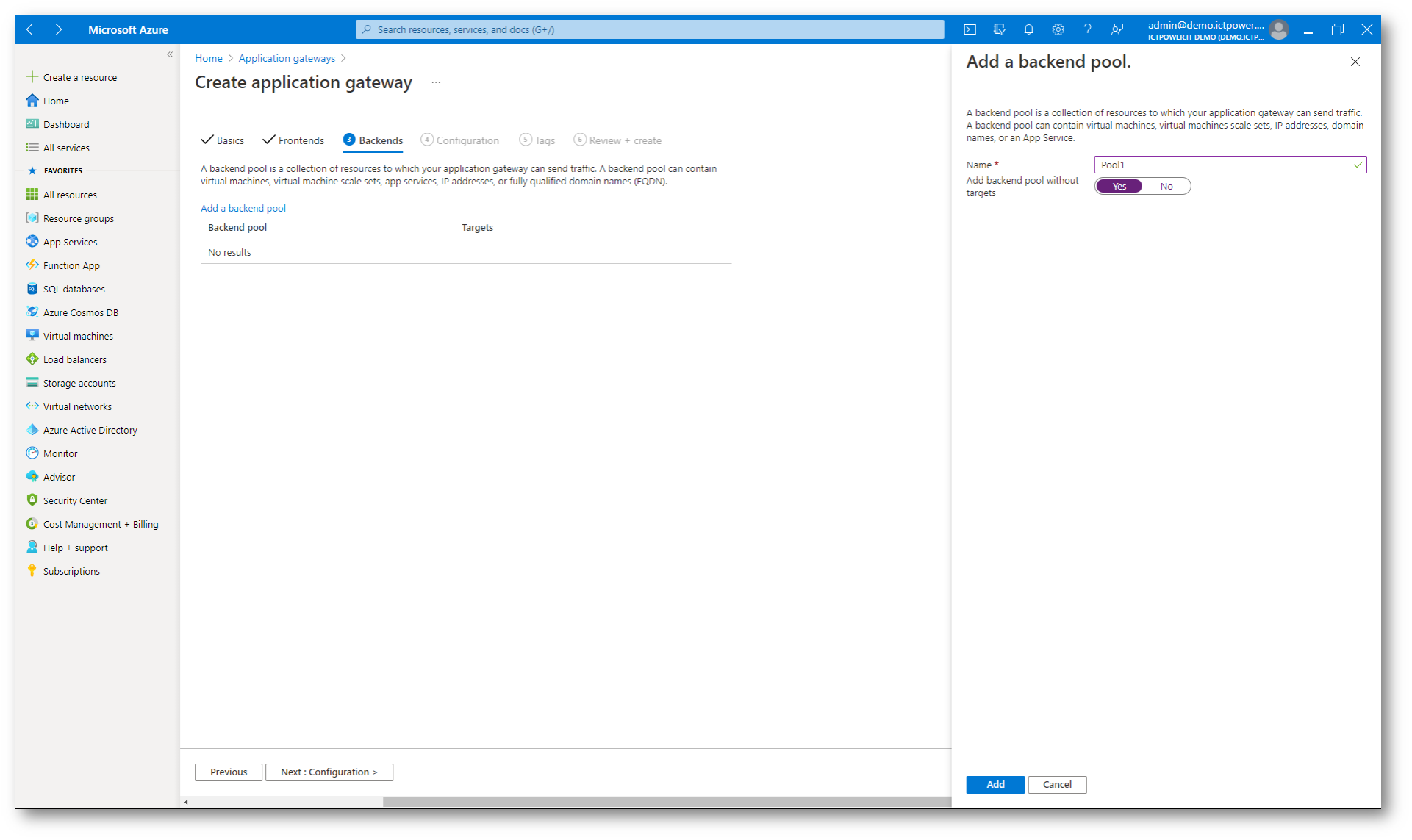Image resolution: width=1412 pixels, height=840 pixels.
Task: Click the Dashboard icon in sidebar
Action: click(x=32, y=123)
